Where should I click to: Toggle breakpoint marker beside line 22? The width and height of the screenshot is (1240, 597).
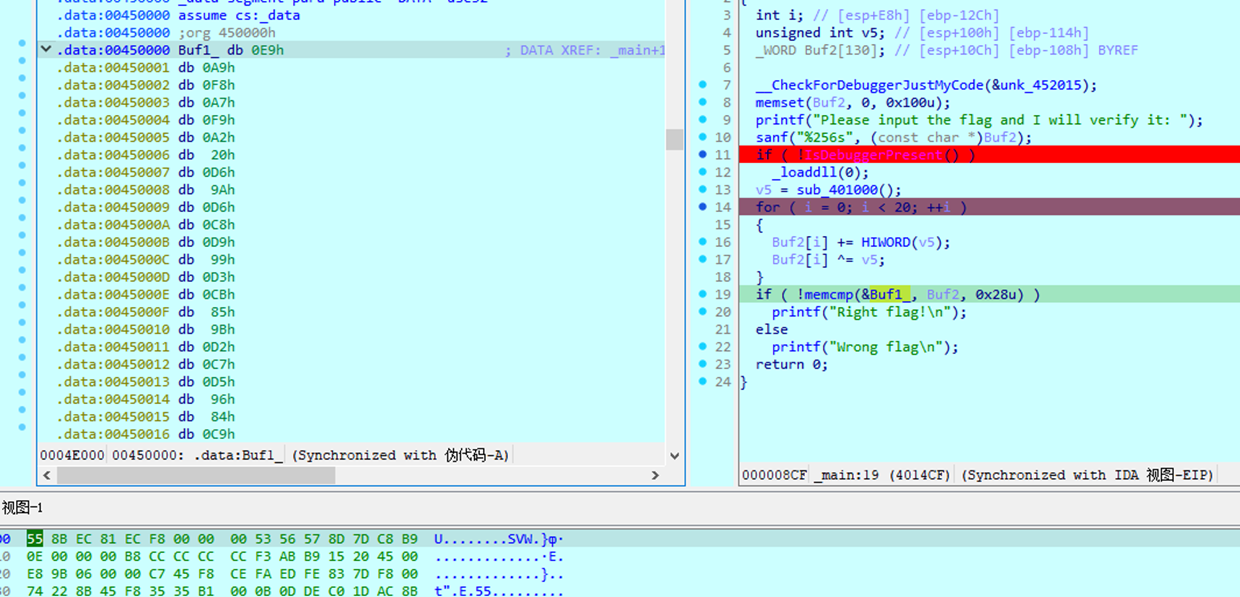coord(702,347)
